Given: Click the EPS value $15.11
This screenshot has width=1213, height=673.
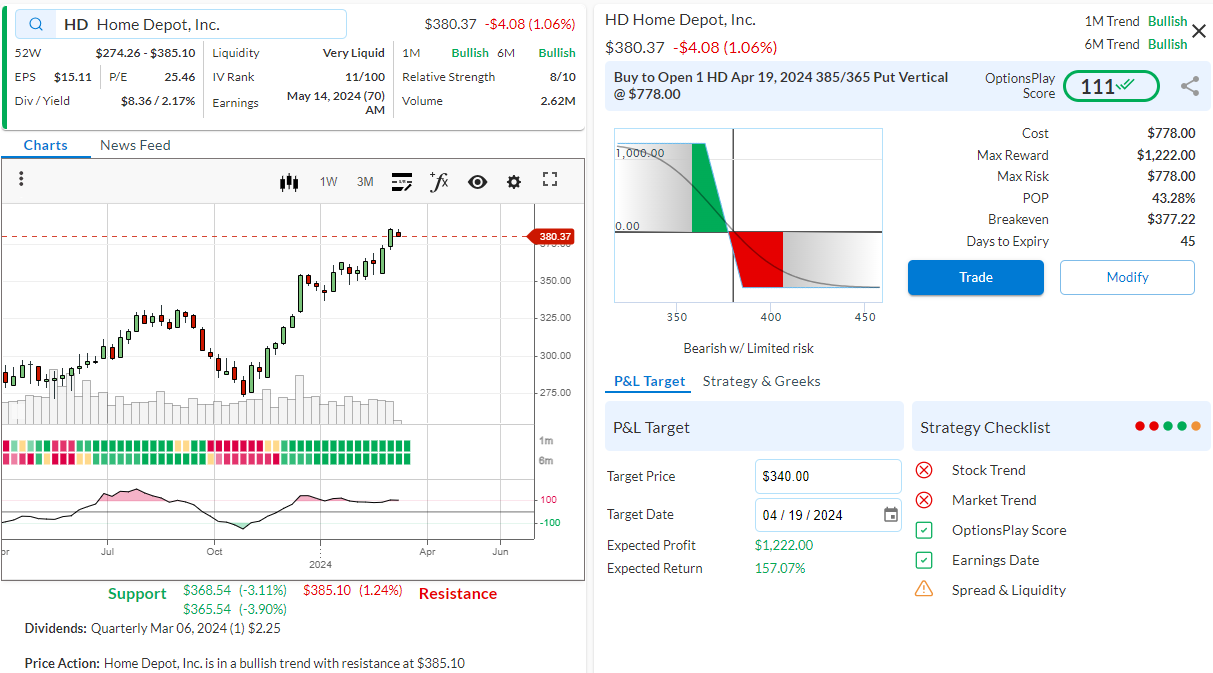Looking at the screenshot, I should click(73, 77).
